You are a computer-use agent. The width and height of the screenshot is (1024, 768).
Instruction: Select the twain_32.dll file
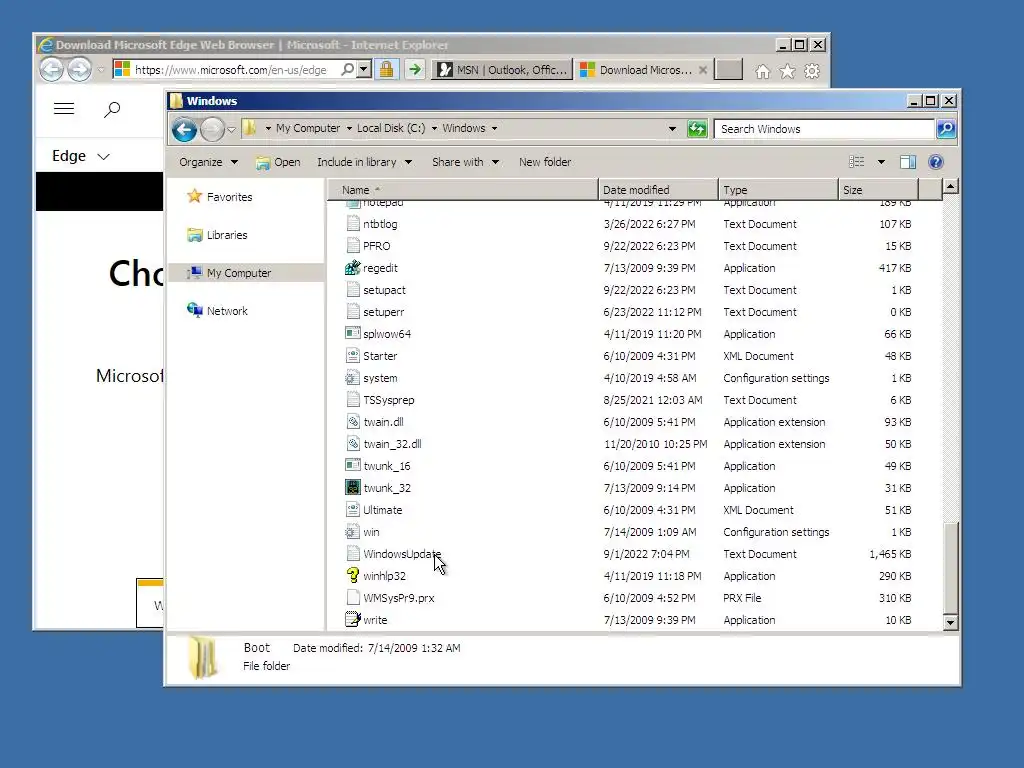pos(392,443)
